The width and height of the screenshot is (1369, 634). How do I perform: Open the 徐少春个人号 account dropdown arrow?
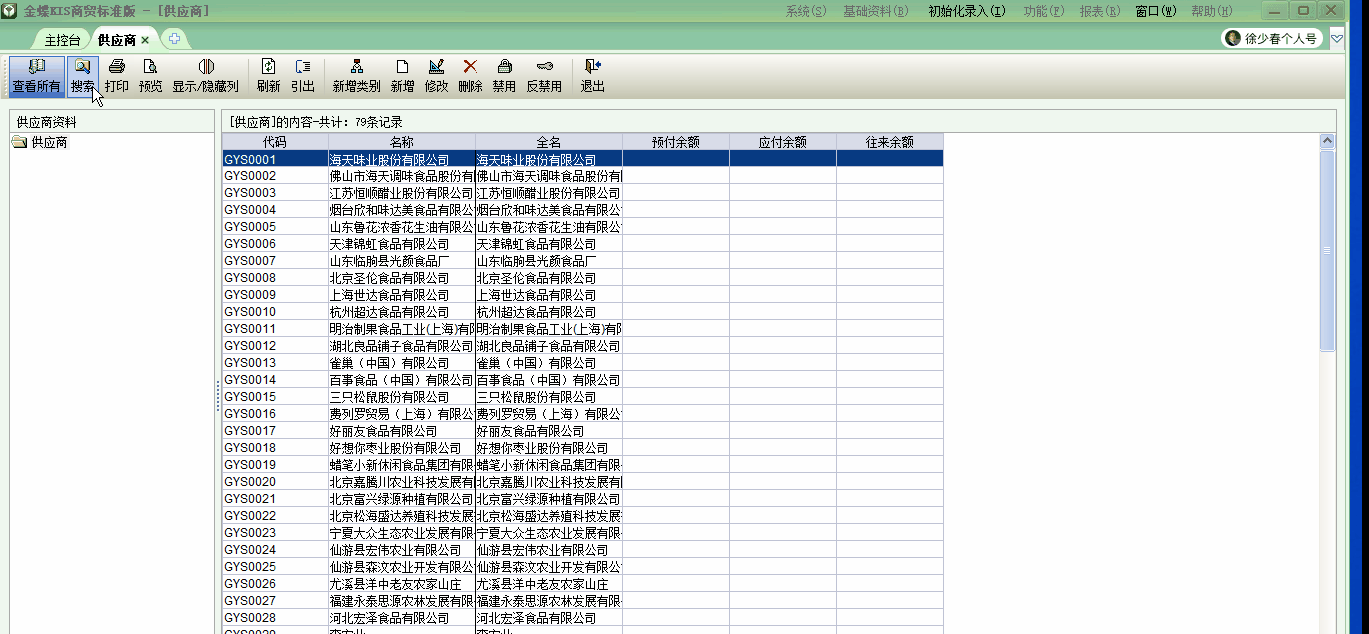click(x=1336, y=39)
